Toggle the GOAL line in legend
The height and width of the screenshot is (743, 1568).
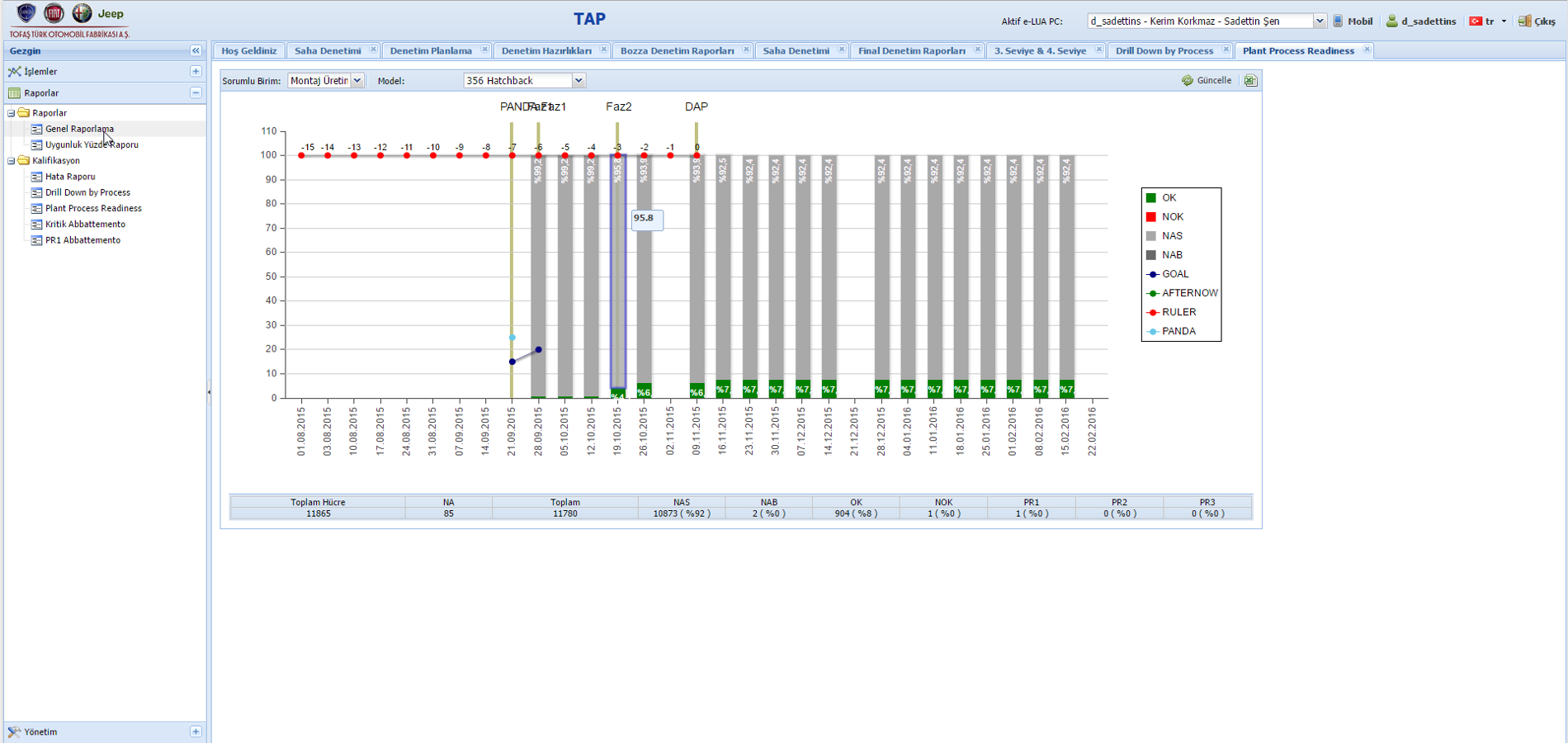[1168, 274]
